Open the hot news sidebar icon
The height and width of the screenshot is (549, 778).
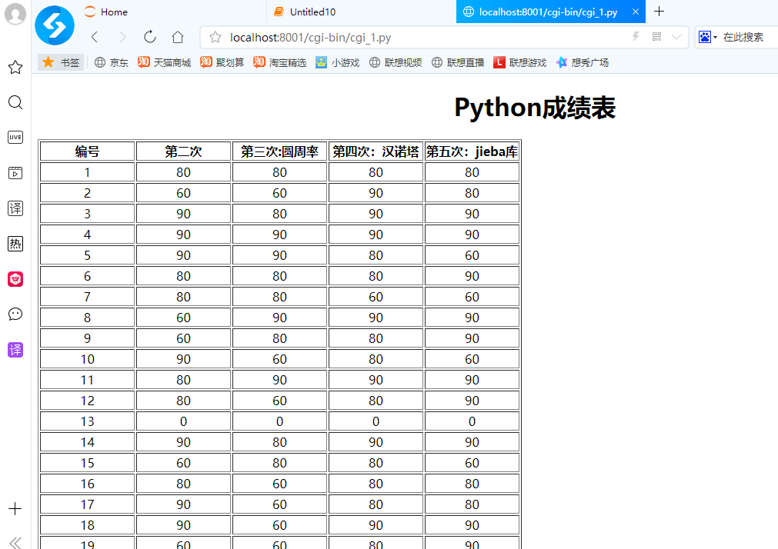[x=15, y=244]
